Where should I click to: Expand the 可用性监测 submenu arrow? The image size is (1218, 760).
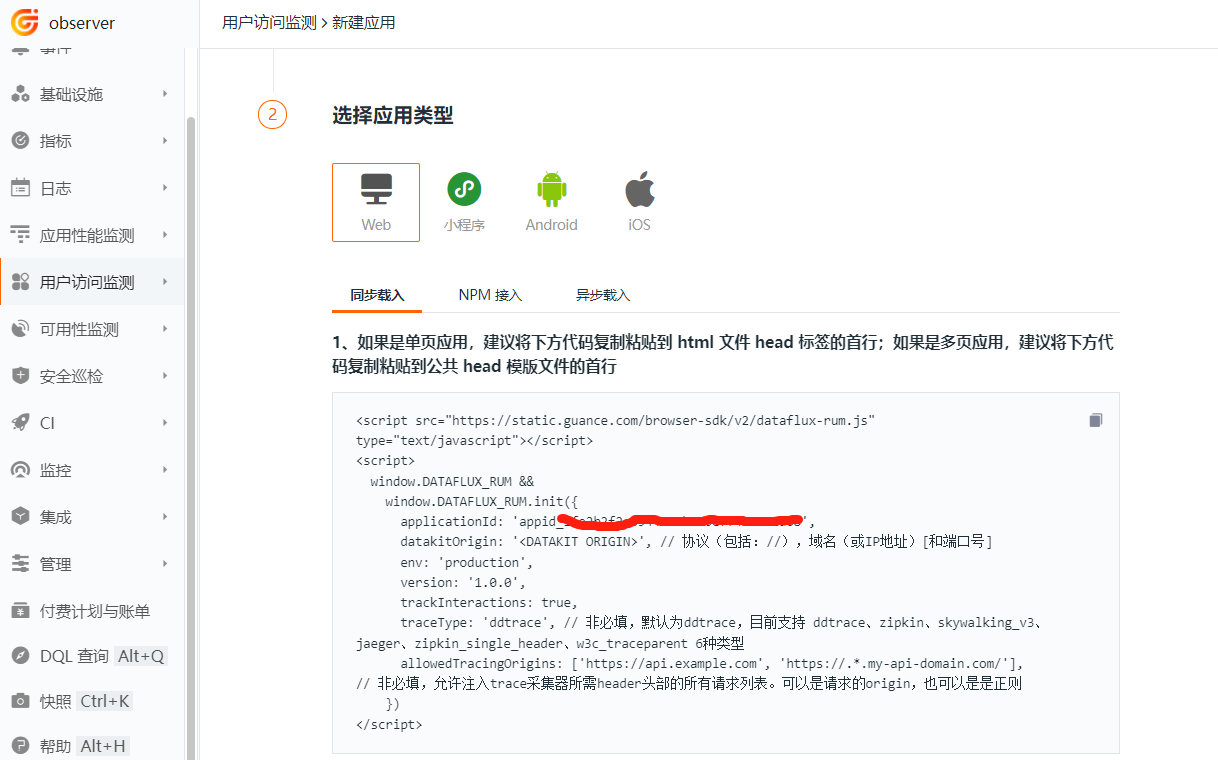[165, 329]
